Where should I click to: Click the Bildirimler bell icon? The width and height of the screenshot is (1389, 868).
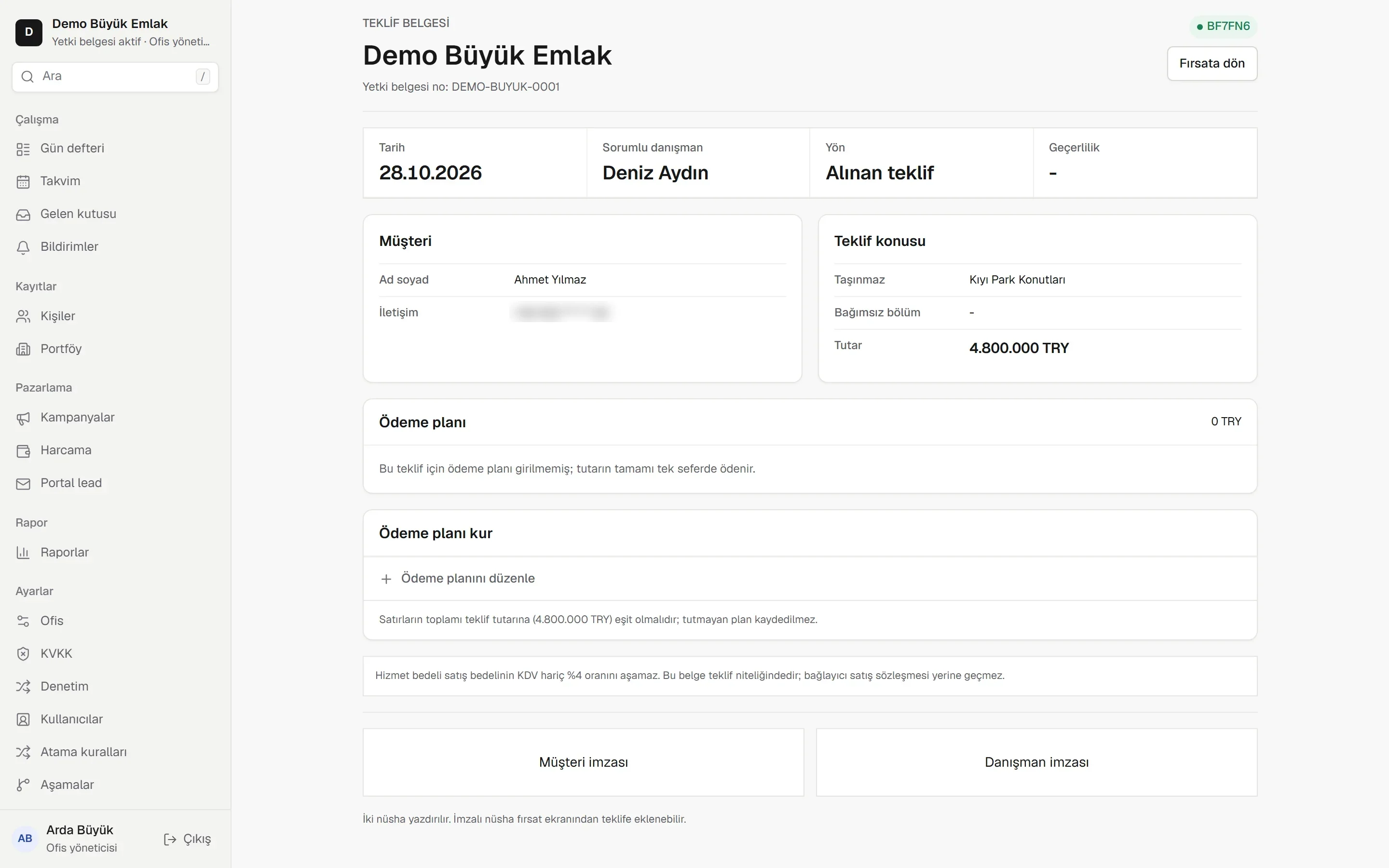(x=23, y=247)
